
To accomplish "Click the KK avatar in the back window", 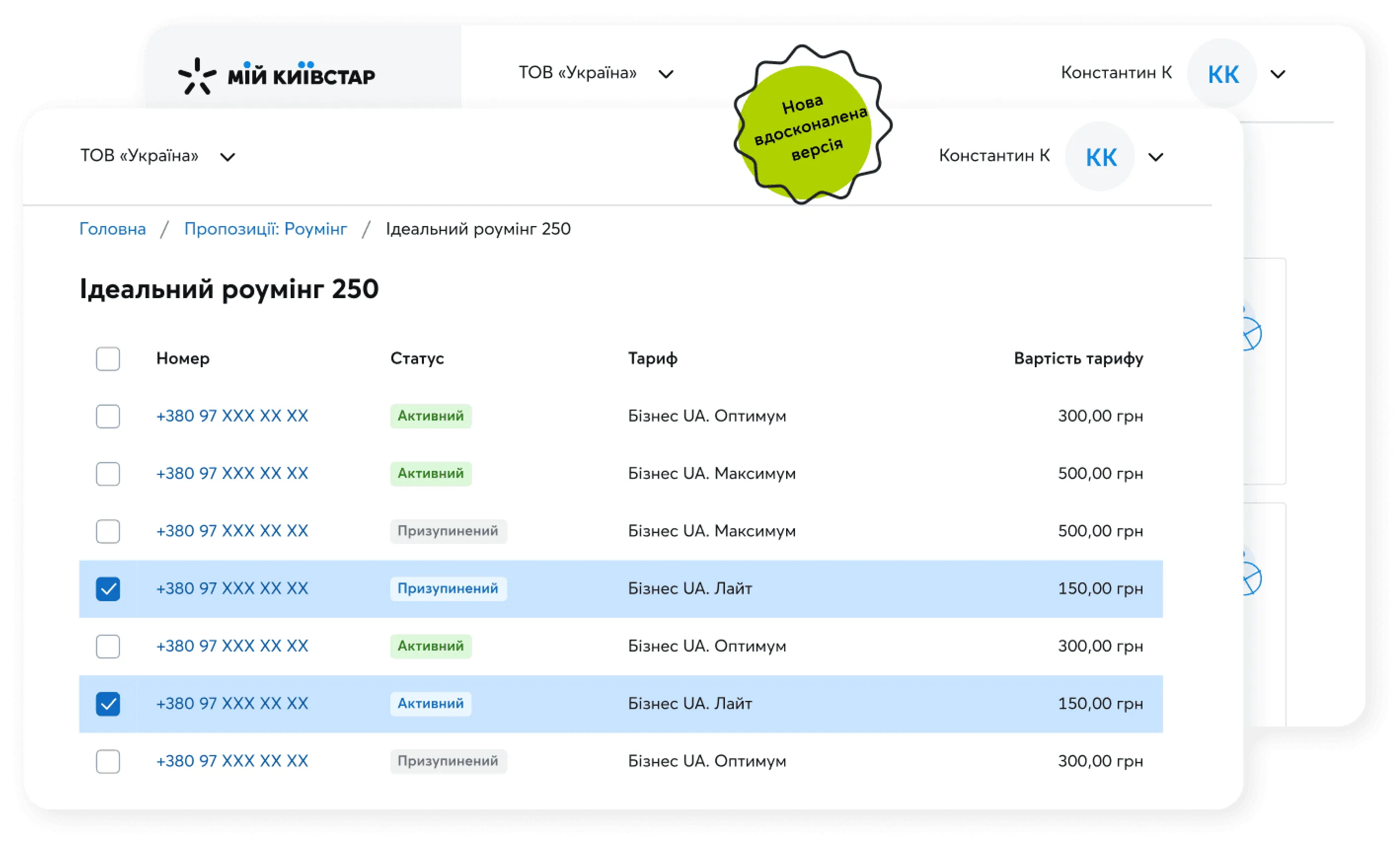I will pos(1222,74).
